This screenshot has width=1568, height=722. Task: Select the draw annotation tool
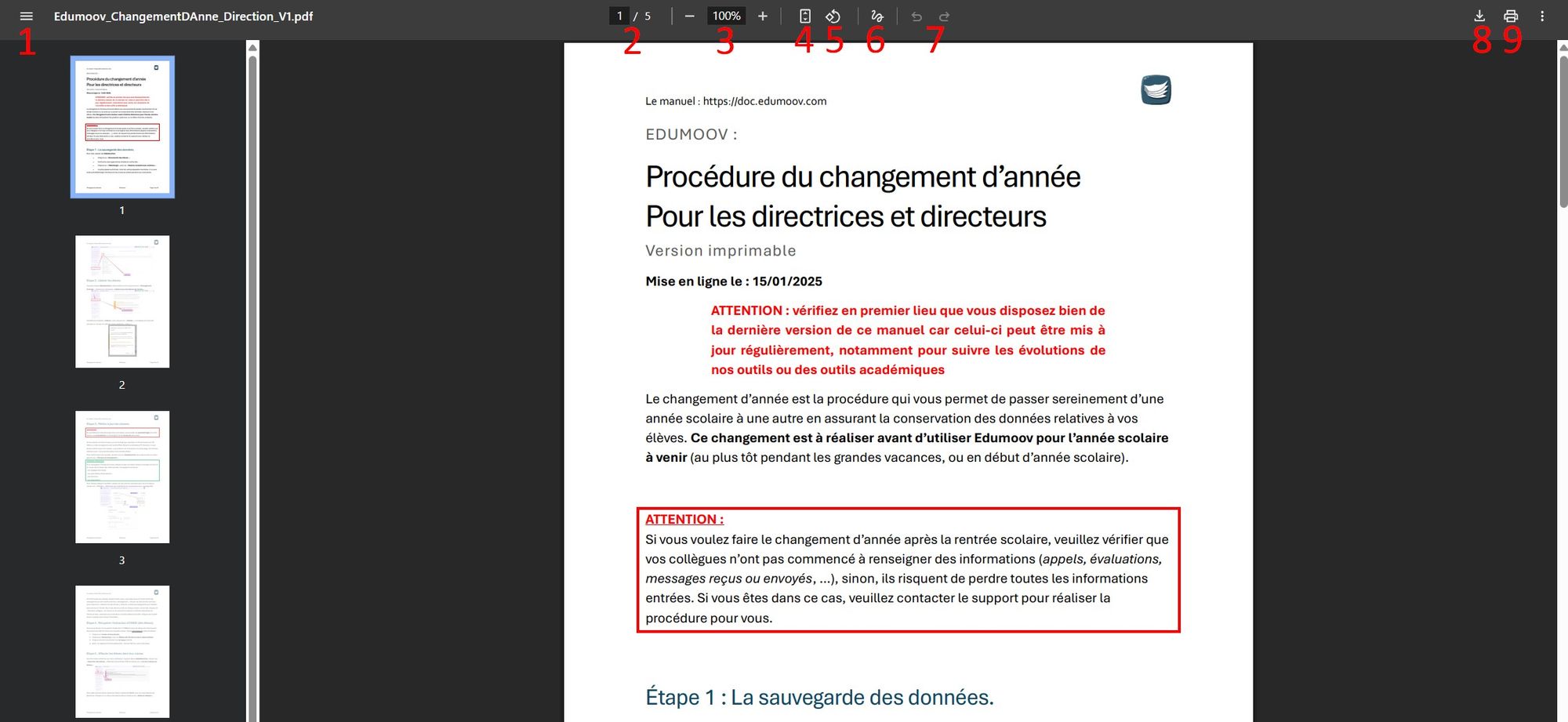(877, 16)
